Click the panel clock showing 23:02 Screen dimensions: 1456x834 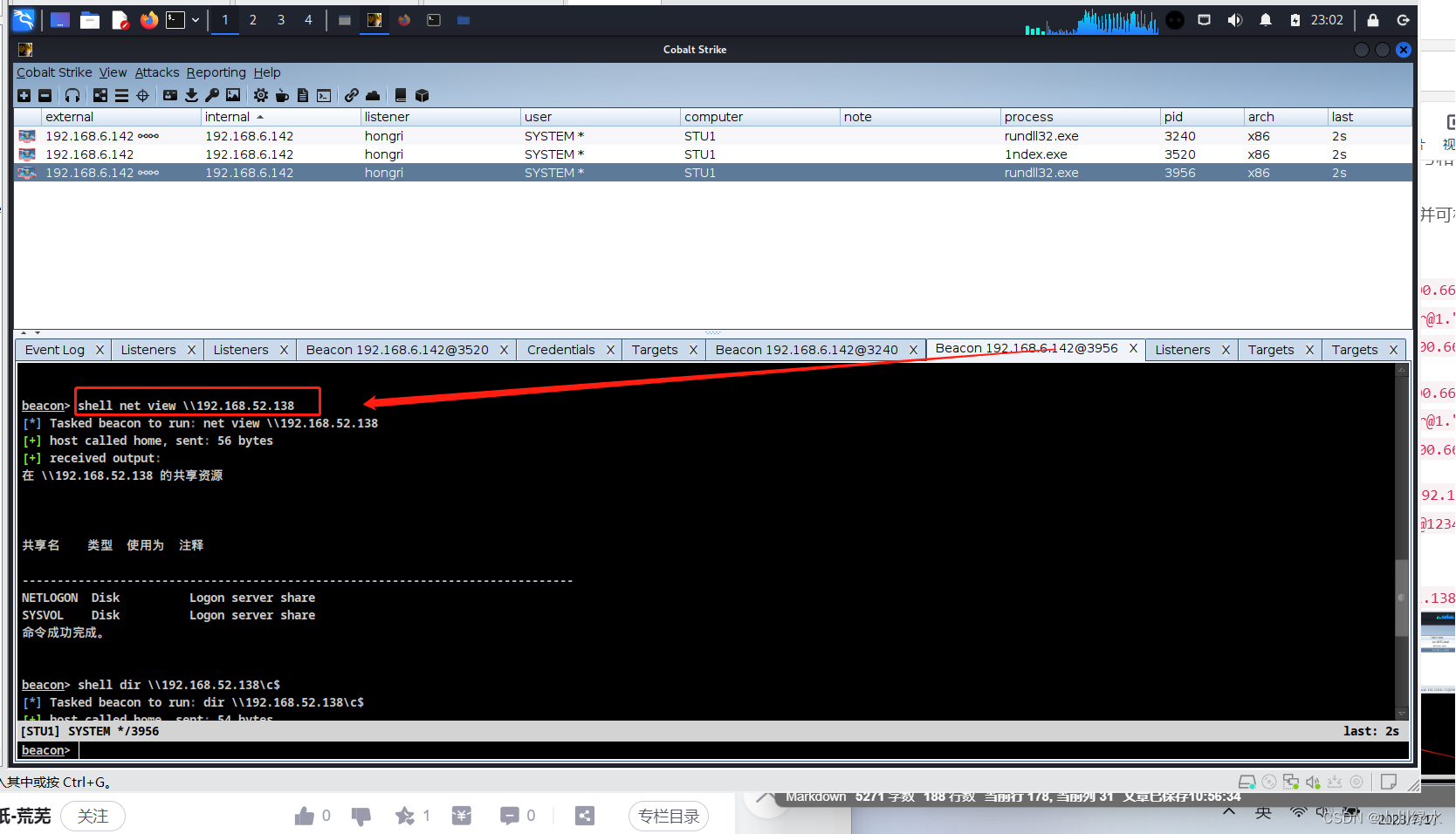(x=1327, y=20)
